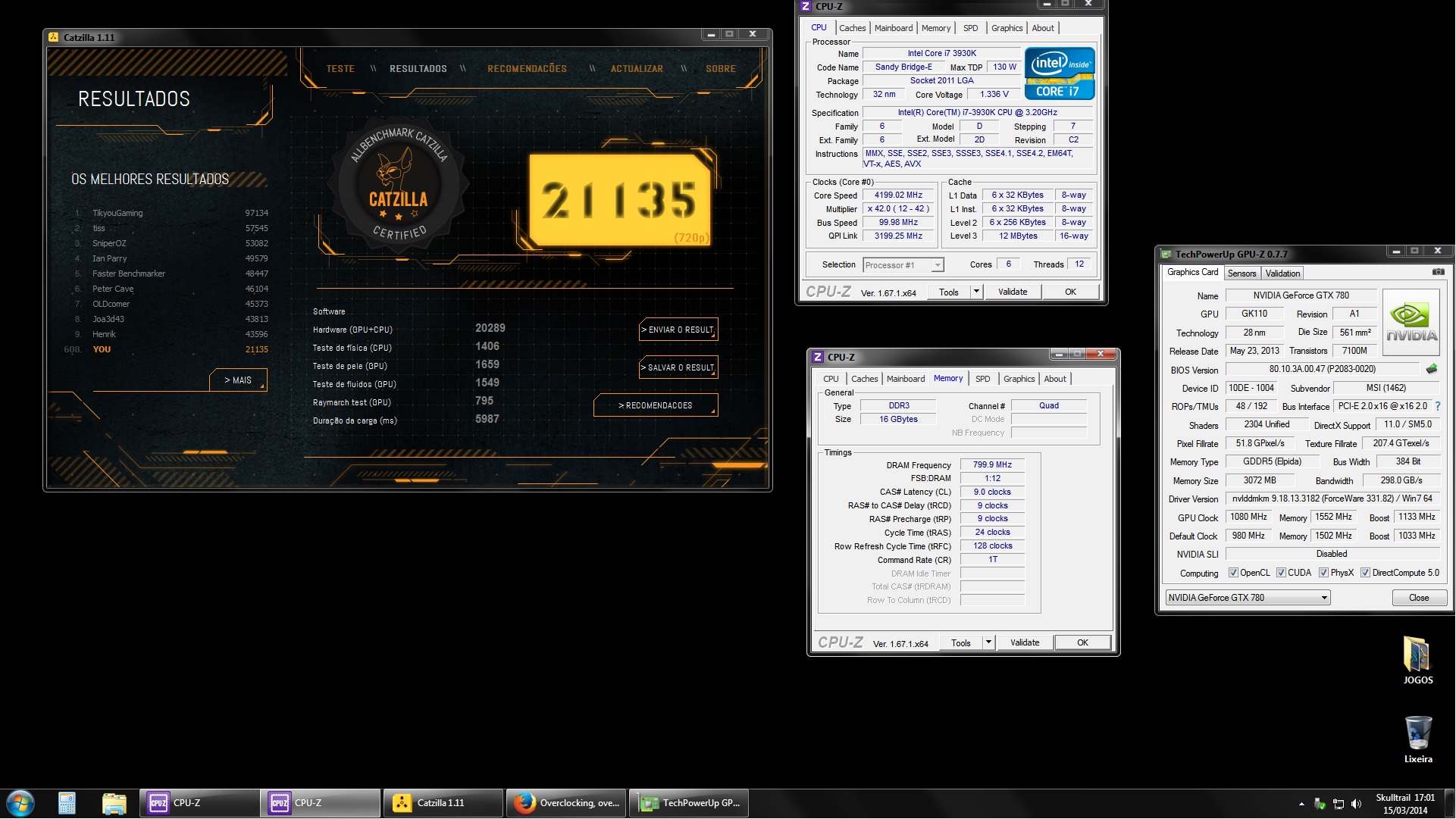Click the Driver Version field in GPU-Z
The image size is (1456, 819).
(1332, 499)
